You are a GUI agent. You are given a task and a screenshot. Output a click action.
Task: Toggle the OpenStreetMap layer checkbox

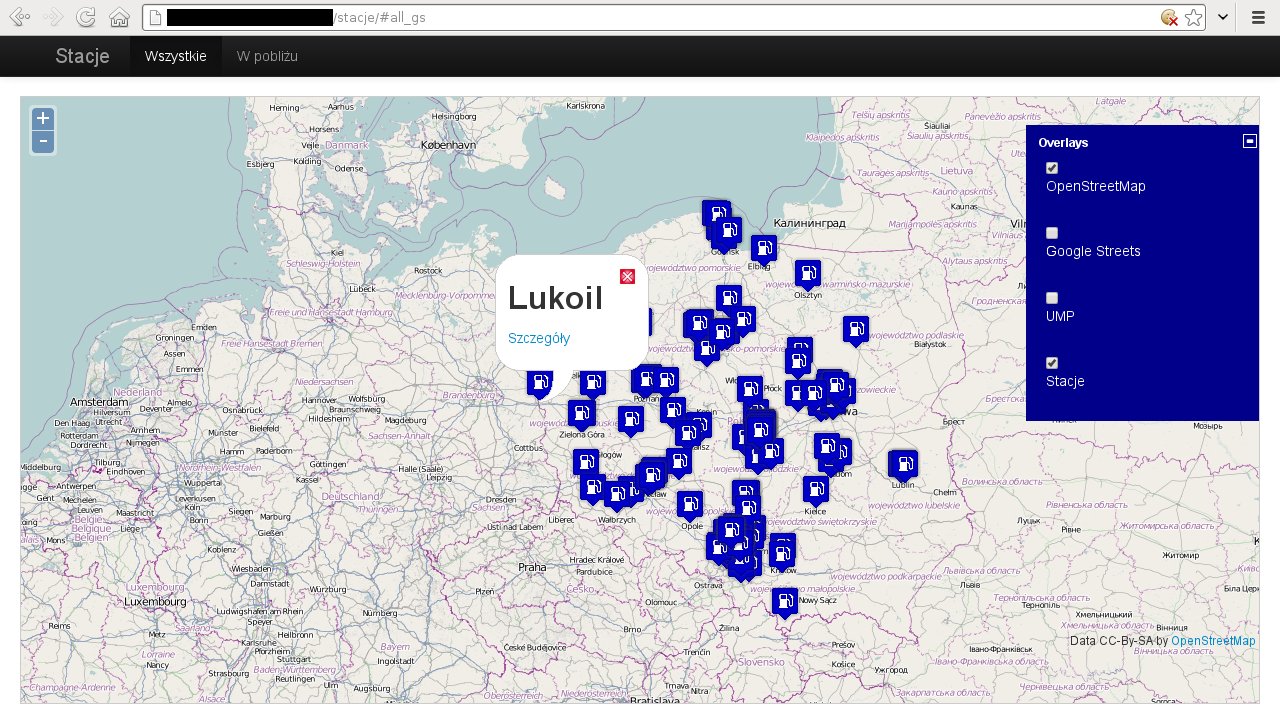pyautogui.click(x=1052, y=168)
